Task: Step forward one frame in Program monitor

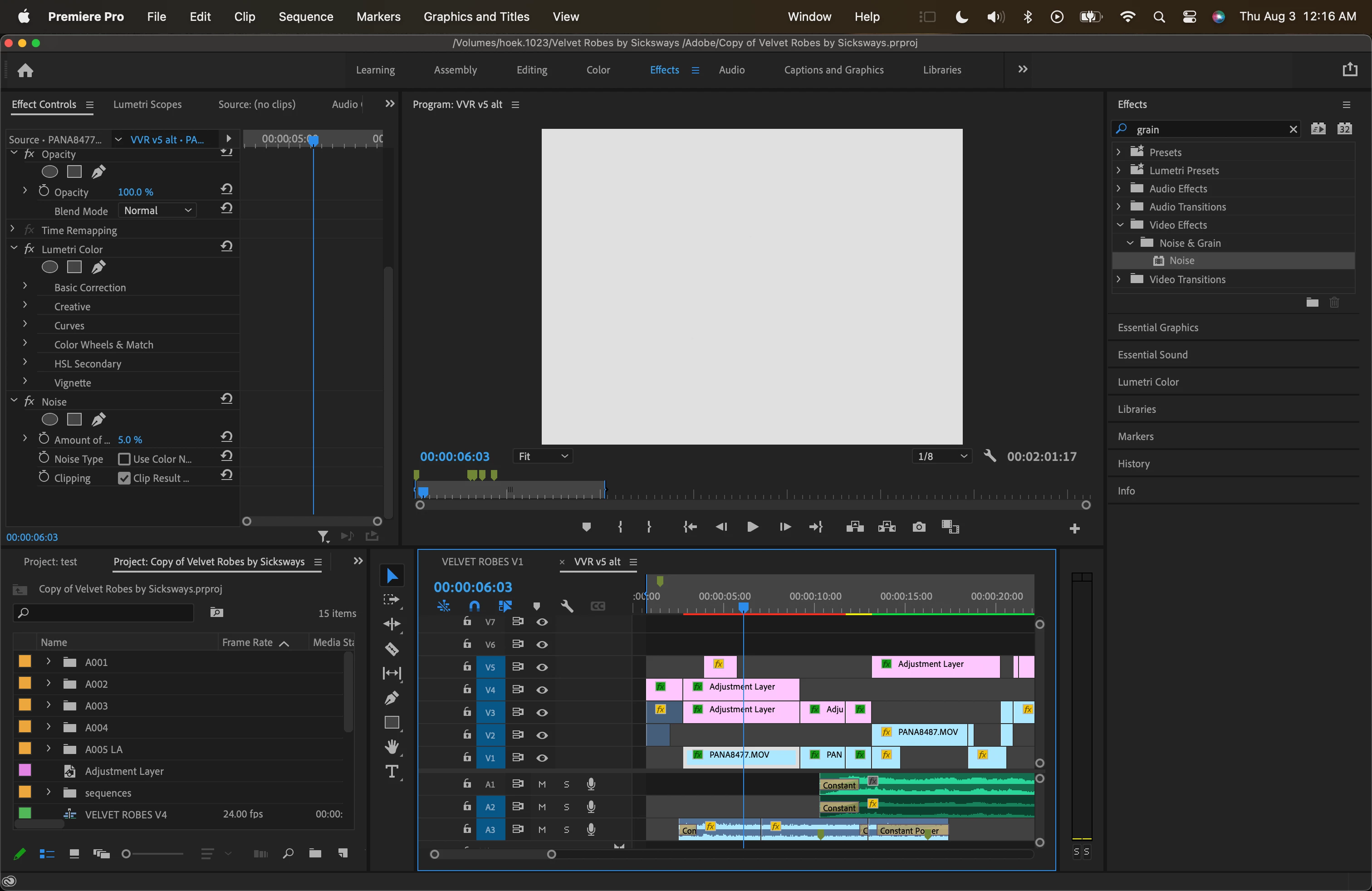Action: click(x=784, y=527)
